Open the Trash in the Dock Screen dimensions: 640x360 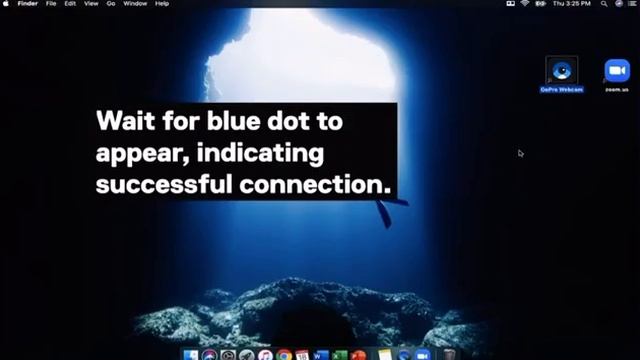449,355
